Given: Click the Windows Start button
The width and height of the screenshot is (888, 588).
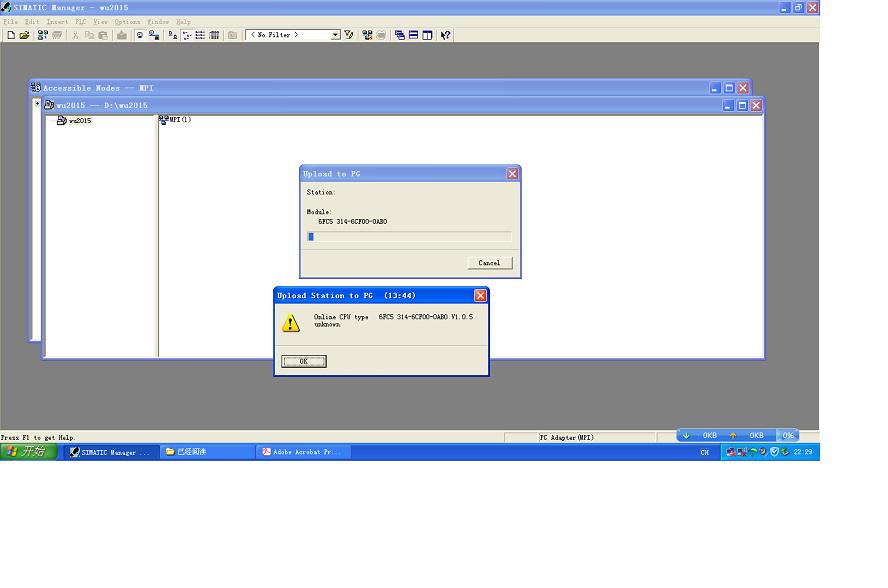Looking at the screenshot, I should [28, 451].
